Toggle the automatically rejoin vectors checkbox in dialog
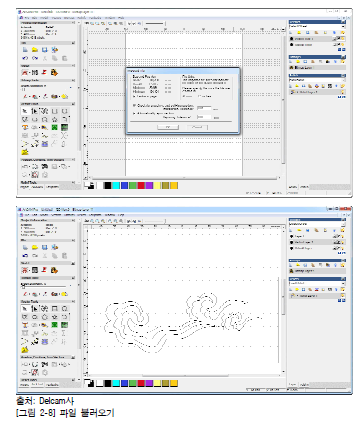 point(135,114)
